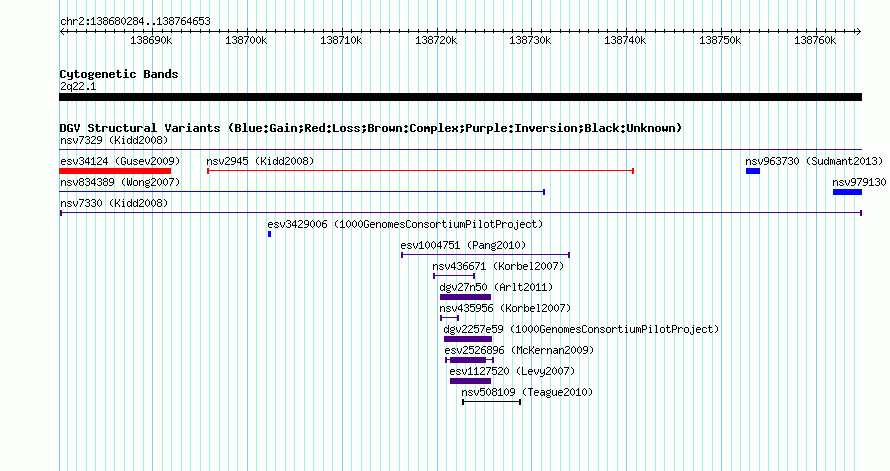Image resolution: width=890 pixels, height=471 pixels.
Task: Open variant label nsv2945 (Kidd2008)
Action: (260, 161)
